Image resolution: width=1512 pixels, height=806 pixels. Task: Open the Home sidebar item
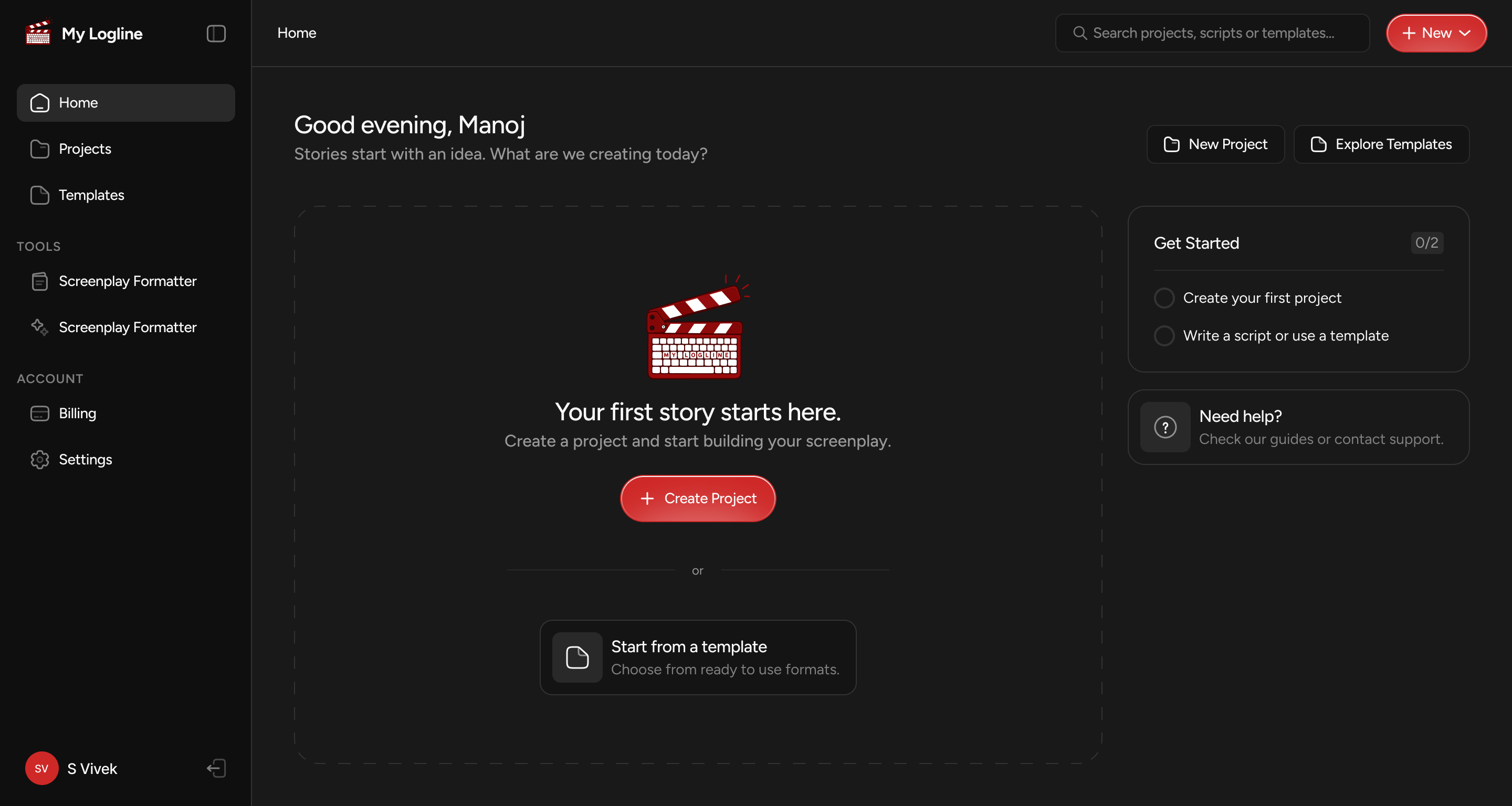pos(125,103)
